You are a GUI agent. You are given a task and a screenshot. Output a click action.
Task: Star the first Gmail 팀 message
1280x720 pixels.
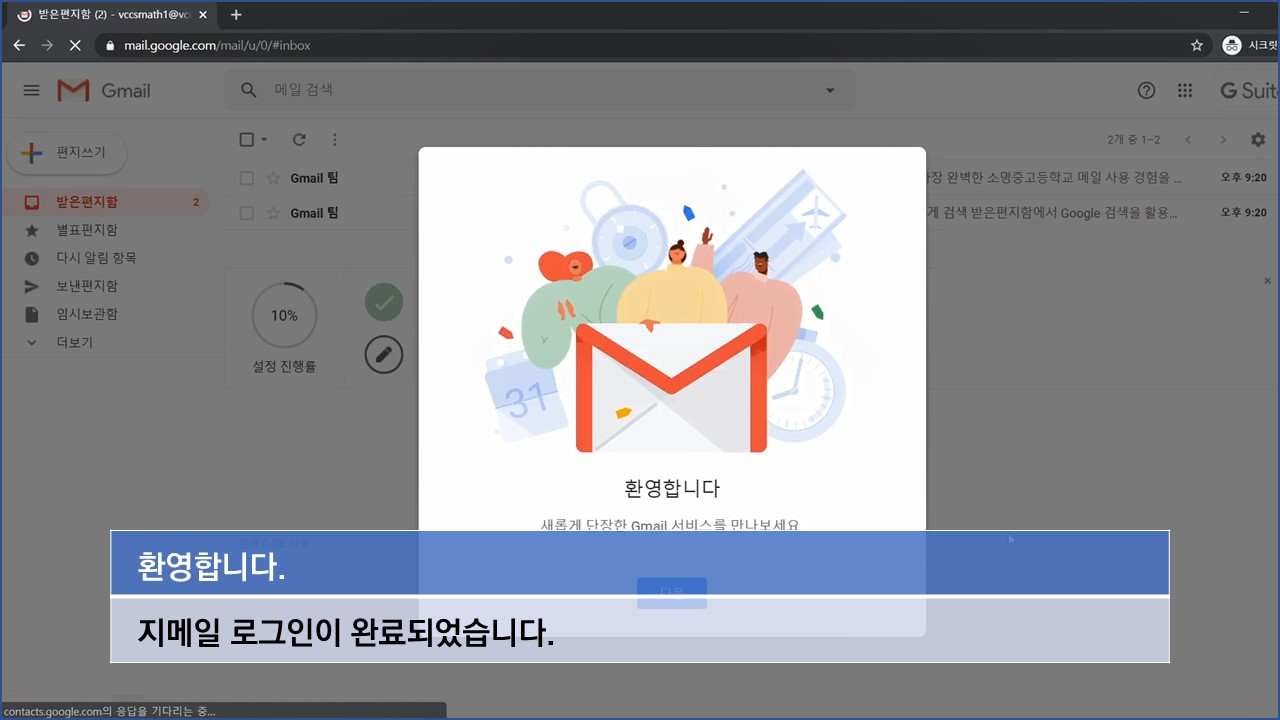(x=273, y=178)
